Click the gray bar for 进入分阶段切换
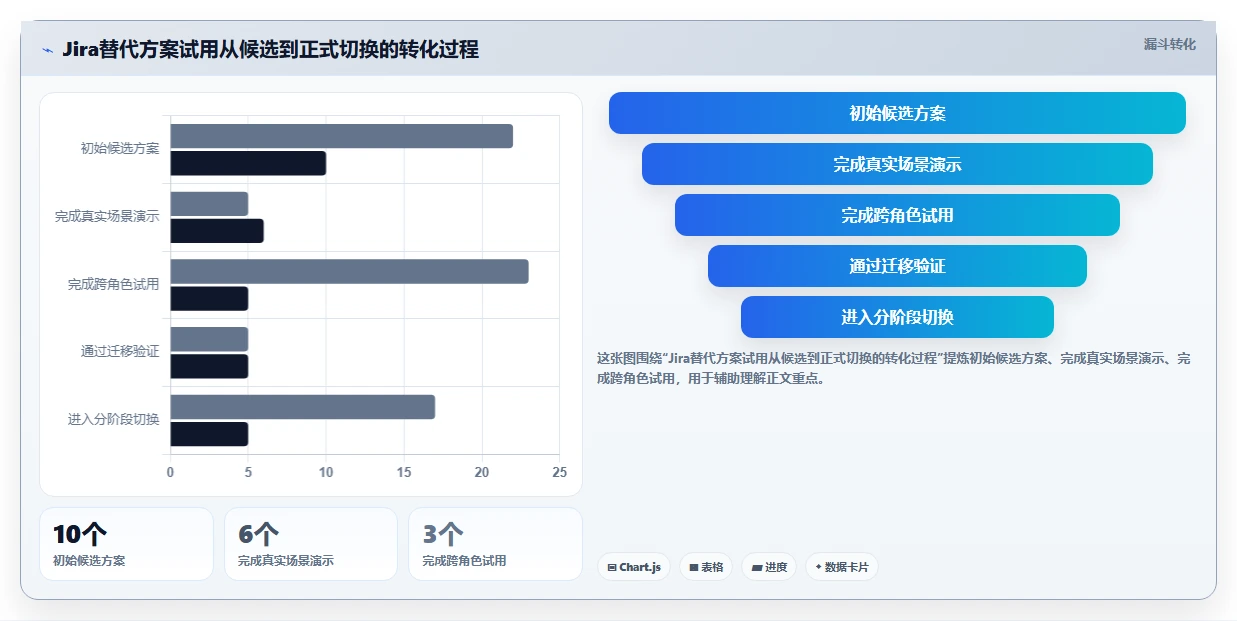Screen dimensions: 1237x621 pos(302,407)
